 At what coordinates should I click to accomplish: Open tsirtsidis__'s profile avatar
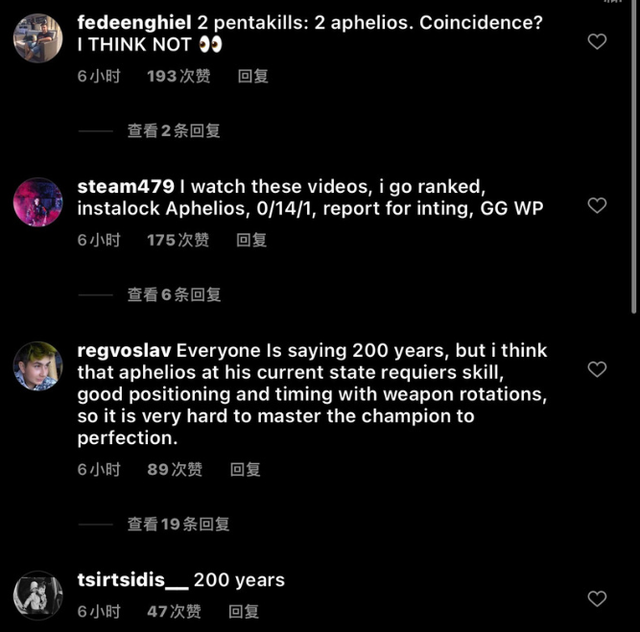click(38, 595)
